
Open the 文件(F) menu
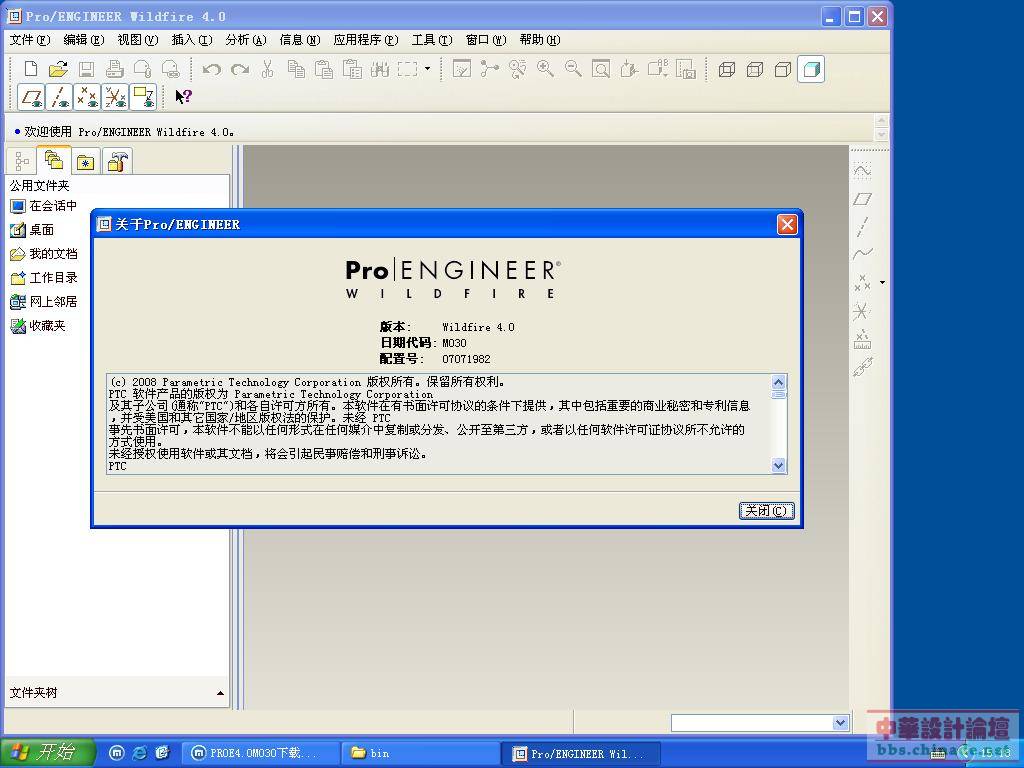(x=30, y=40)
